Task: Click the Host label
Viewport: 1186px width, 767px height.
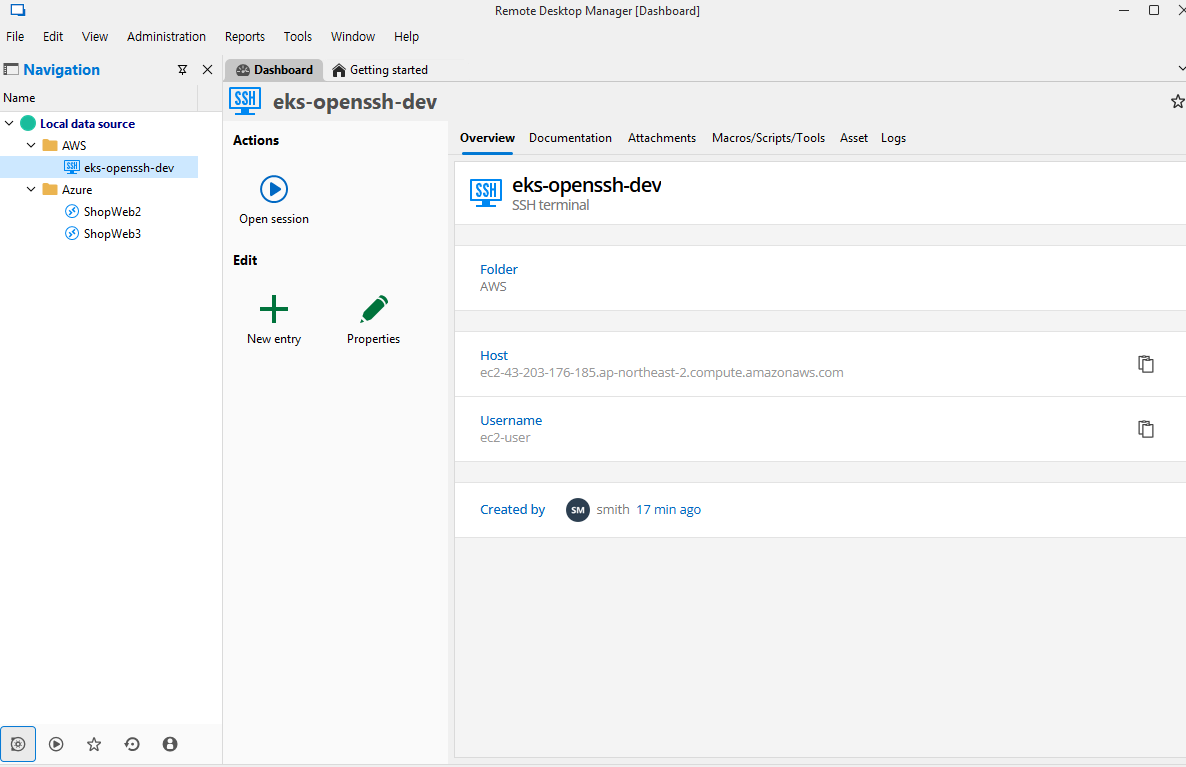Action: [x=494, y=356]
